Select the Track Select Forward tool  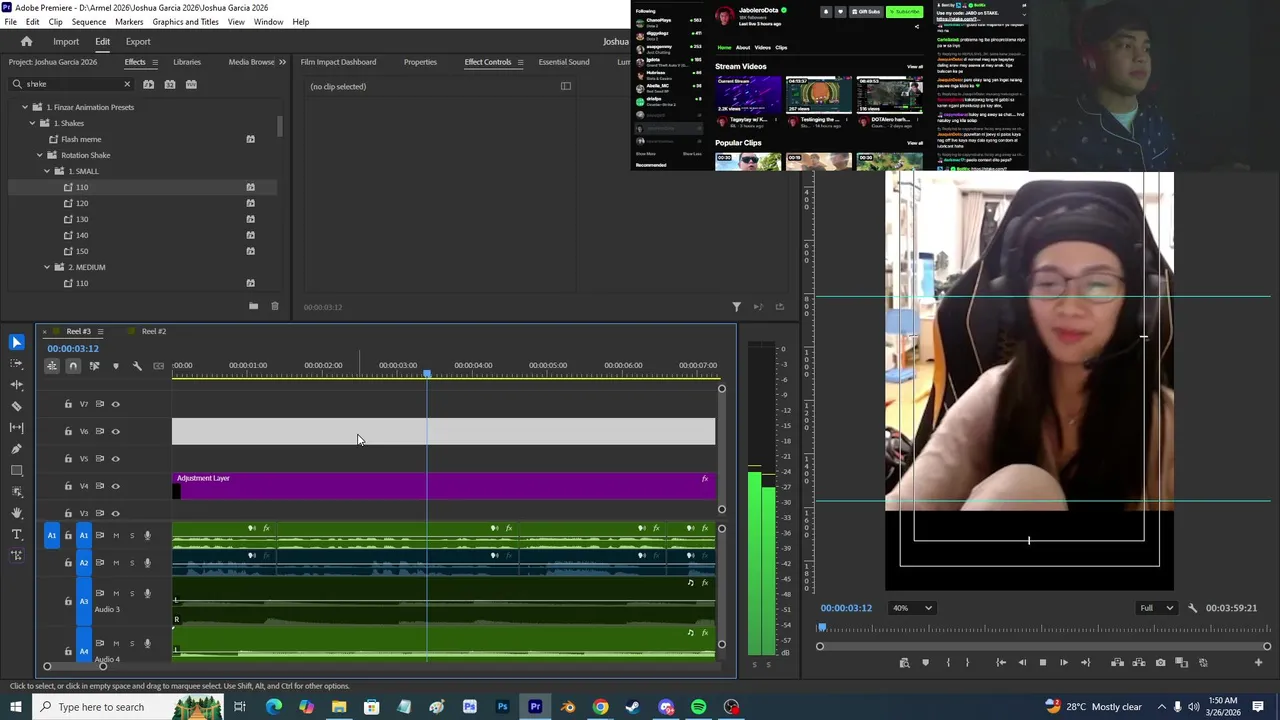[x=16, y=364]
